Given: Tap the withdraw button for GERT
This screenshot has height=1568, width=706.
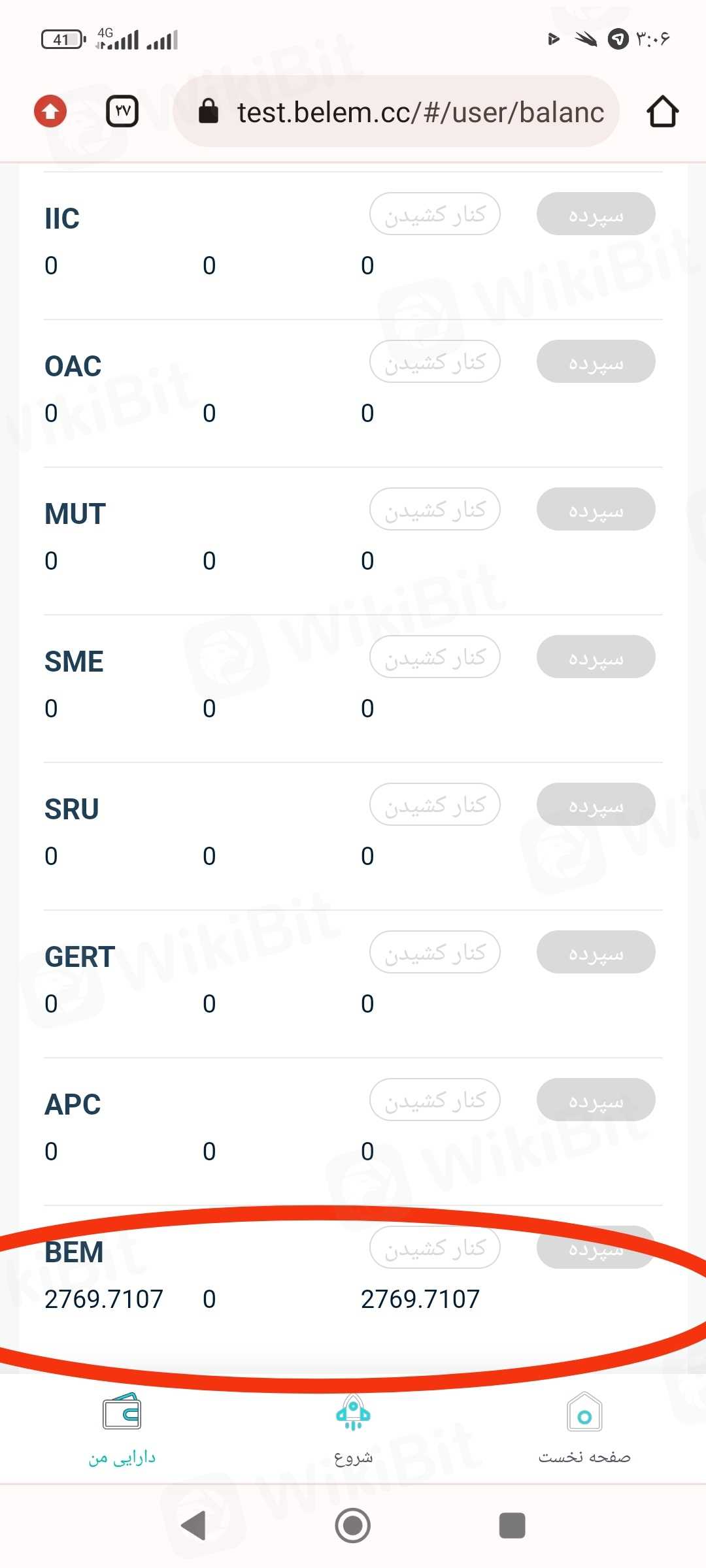Looking at the screenshot, I should tap(435, 952).
